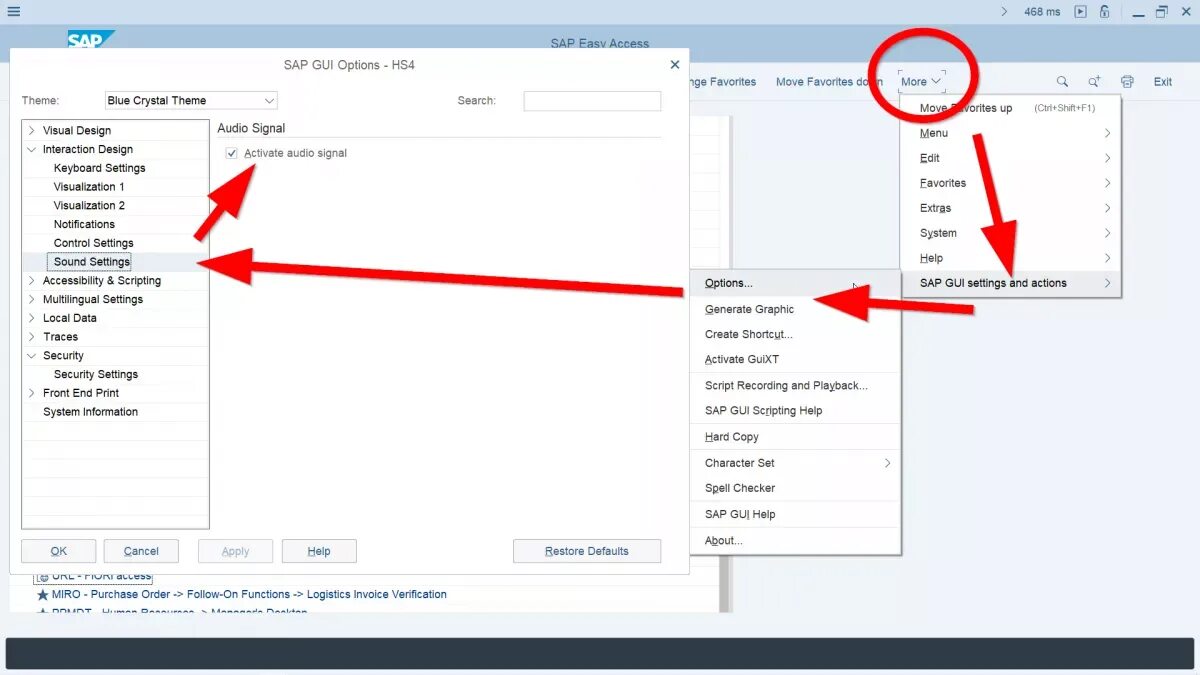The image size is (1200, 675).
Task: Click the SAP logo
Action: (x=90, y=39)
